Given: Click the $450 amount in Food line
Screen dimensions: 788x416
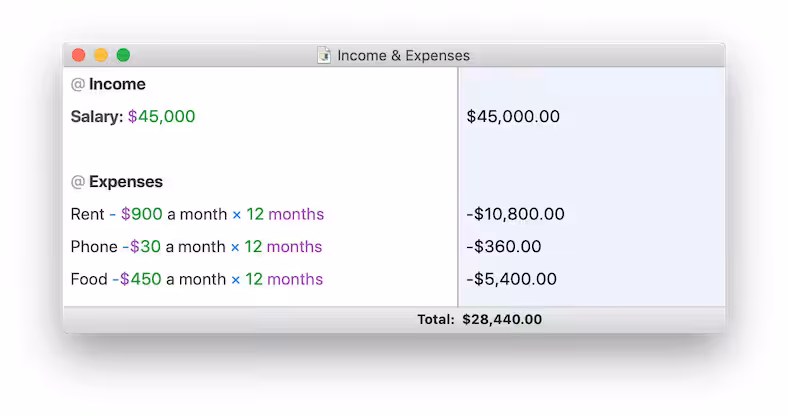Looking at the screenshot, I should 141,279.
